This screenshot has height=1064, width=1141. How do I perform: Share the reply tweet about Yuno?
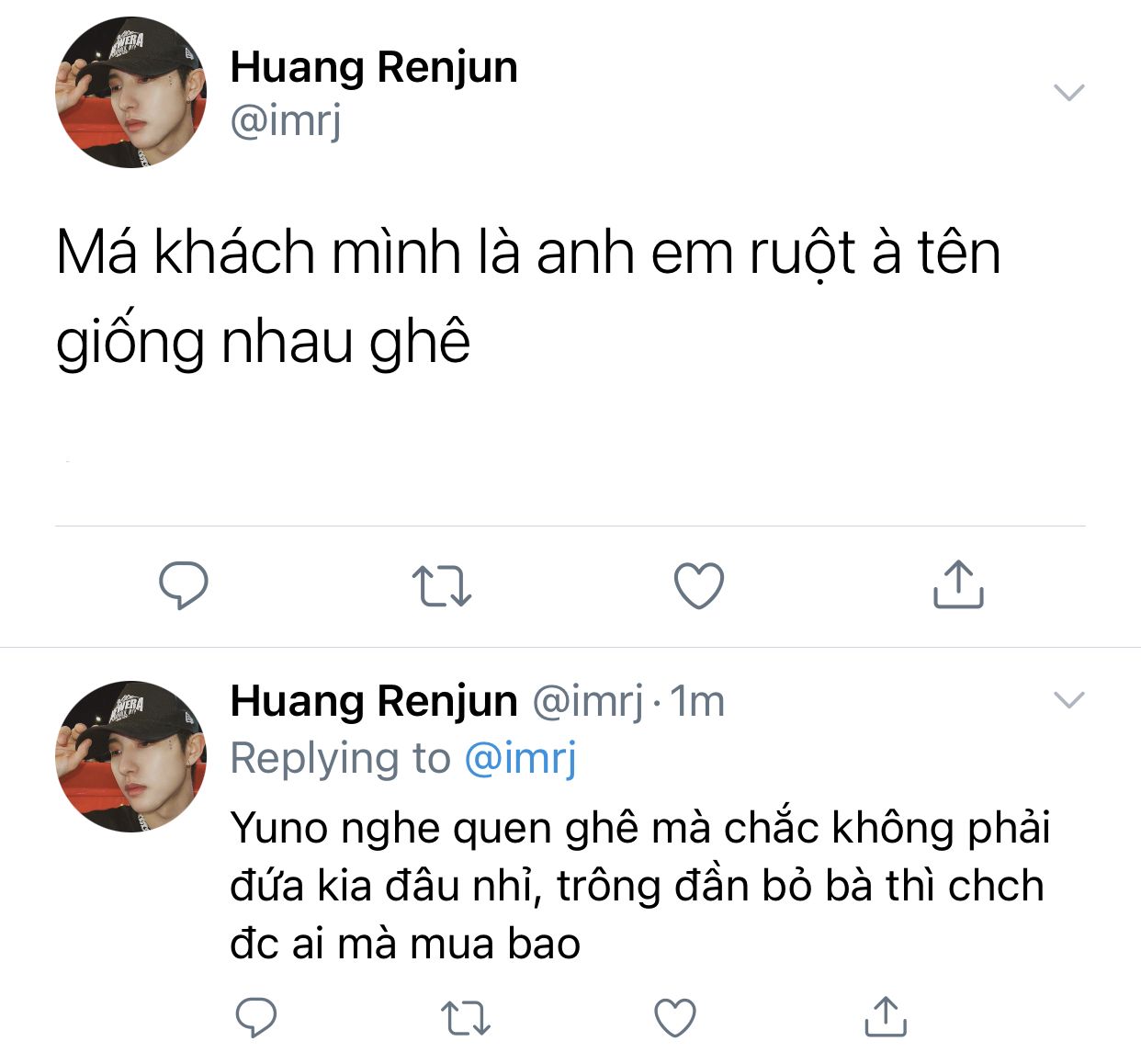(x=886, y=1016)
